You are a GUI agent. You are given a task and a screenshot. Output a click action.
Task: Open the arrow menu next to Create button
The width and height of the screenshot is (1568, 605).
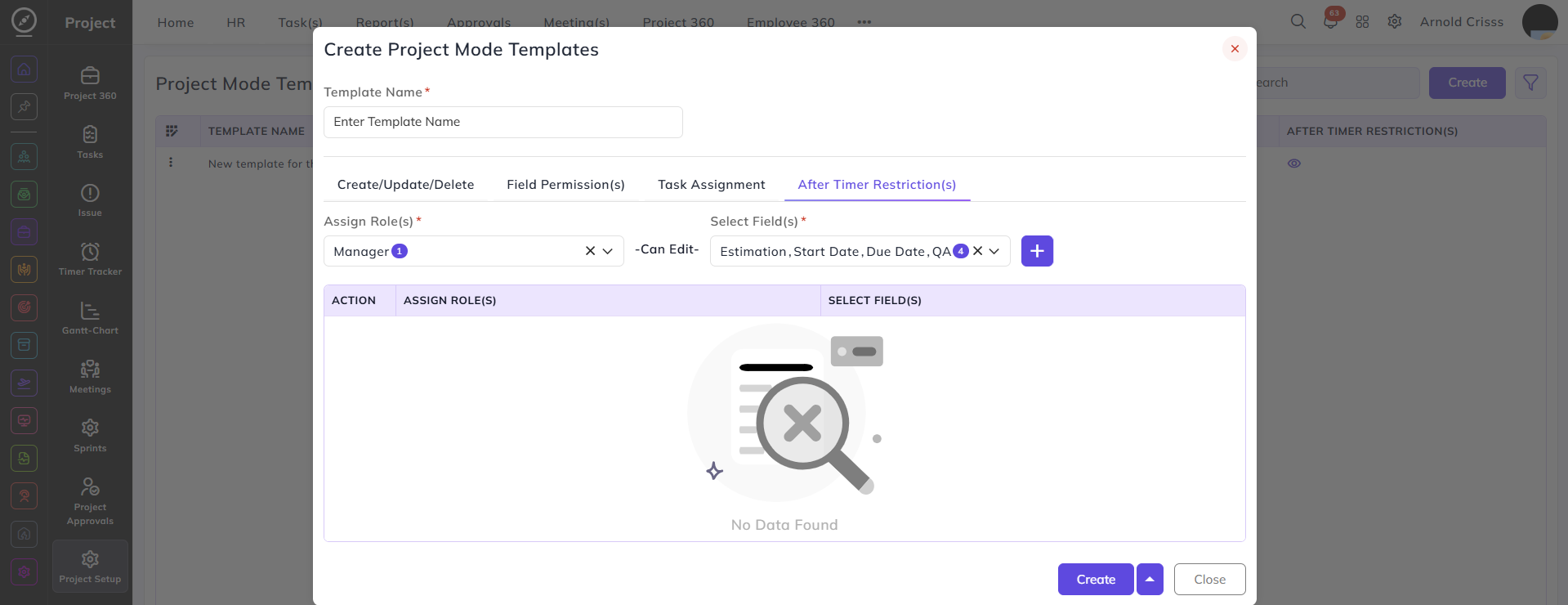point(1150,579)
